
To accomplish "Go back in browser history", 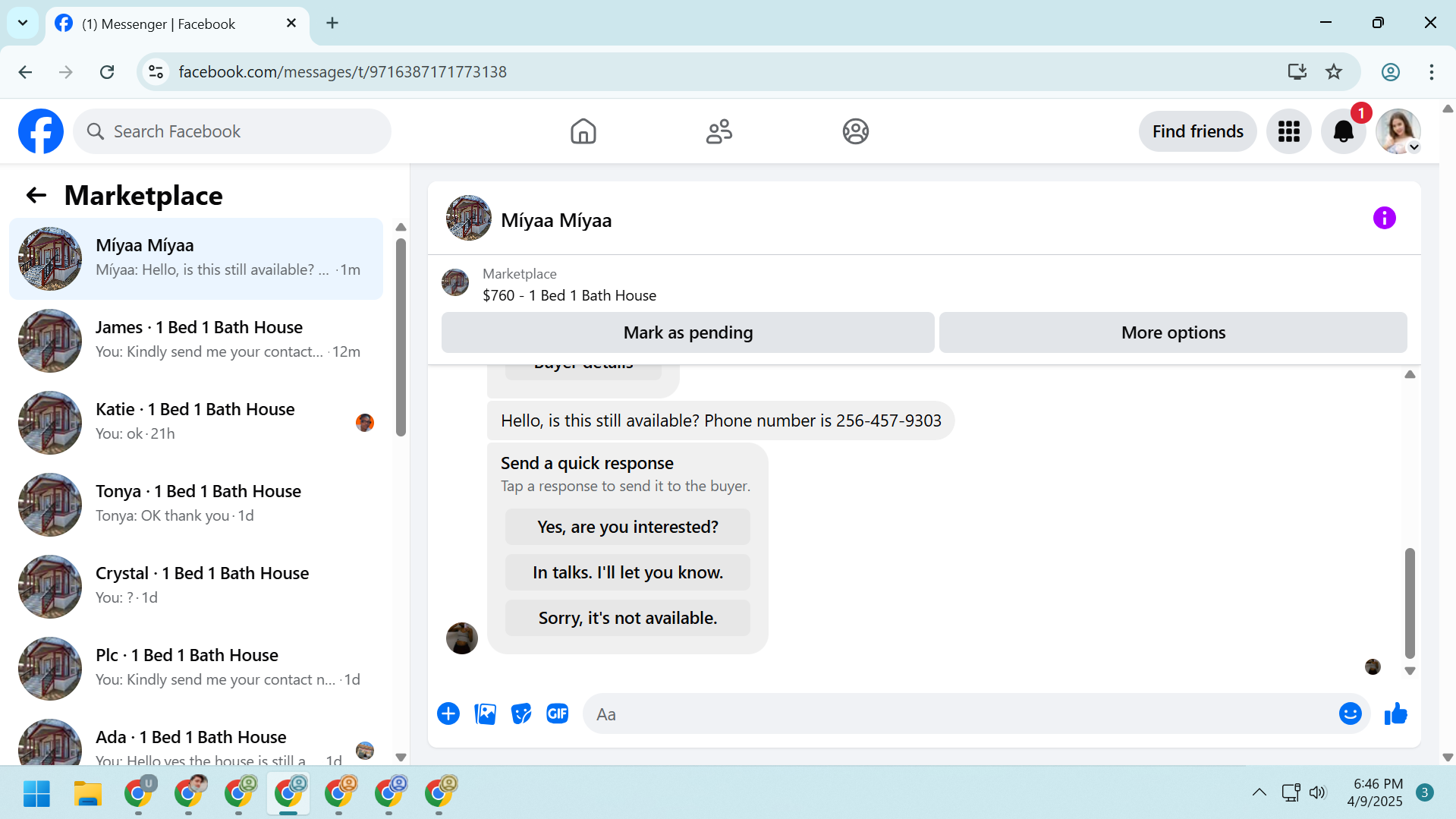I will pos(25,72).
